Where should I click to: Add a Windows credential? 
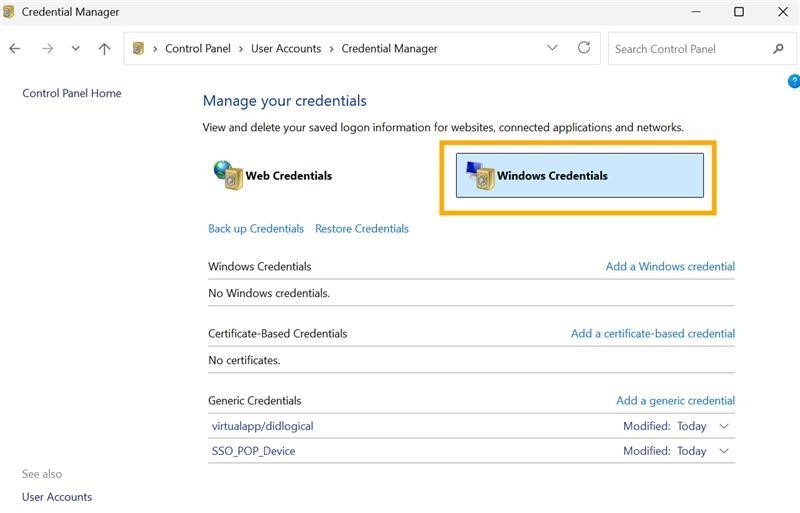coord(670,266)
